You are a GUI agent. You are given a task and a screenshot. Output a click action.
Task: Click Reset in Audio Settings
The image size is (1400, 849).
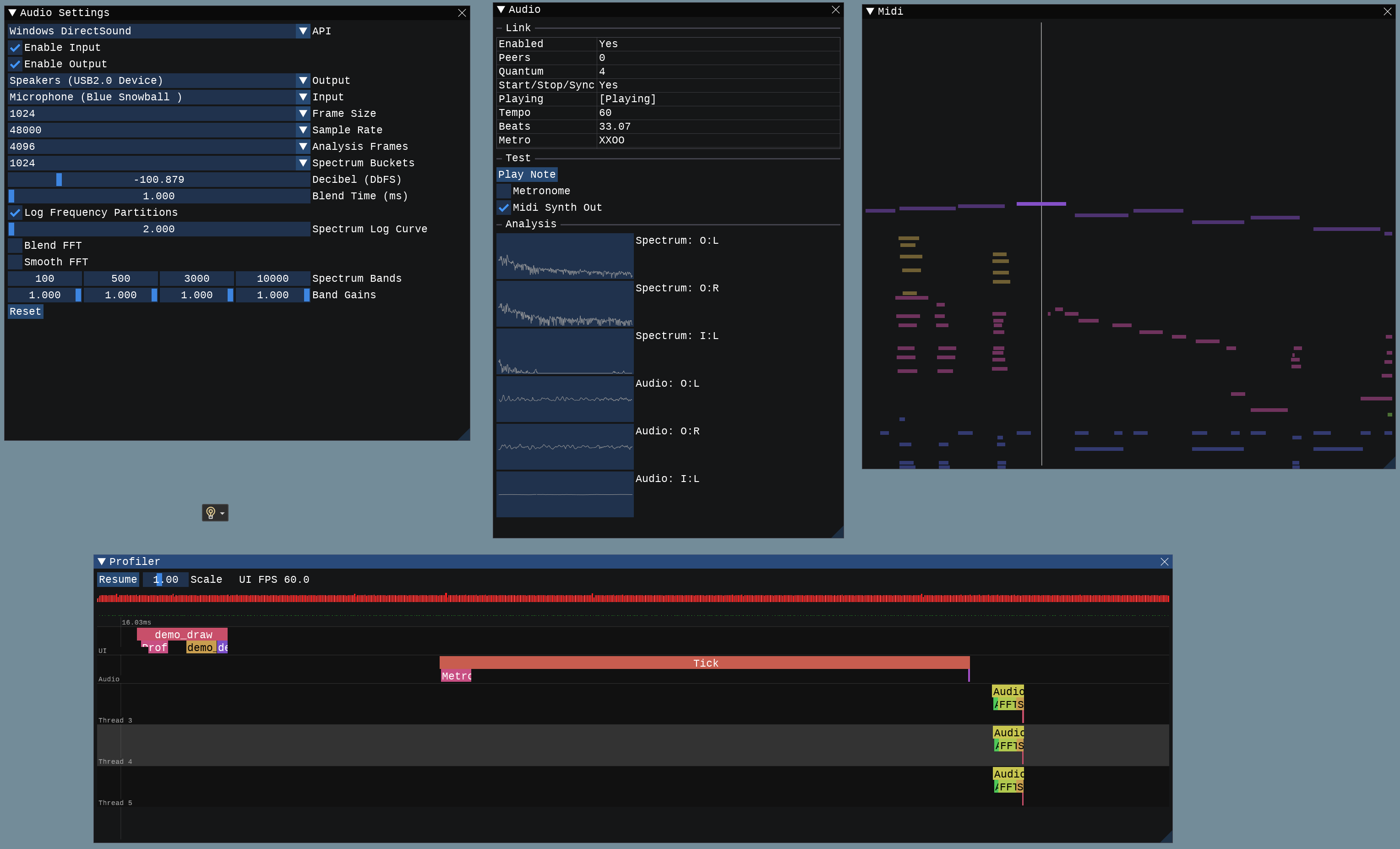click(x=25, y=312)
